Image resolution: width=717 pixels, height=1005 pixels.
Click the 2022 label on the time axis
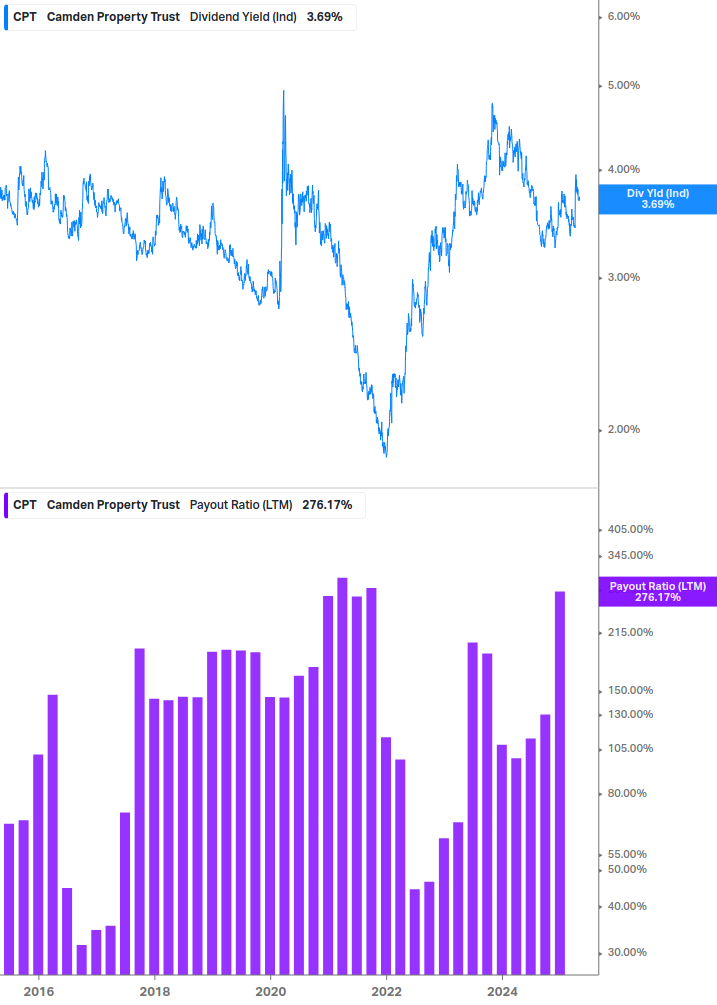[x=387, y=992]
